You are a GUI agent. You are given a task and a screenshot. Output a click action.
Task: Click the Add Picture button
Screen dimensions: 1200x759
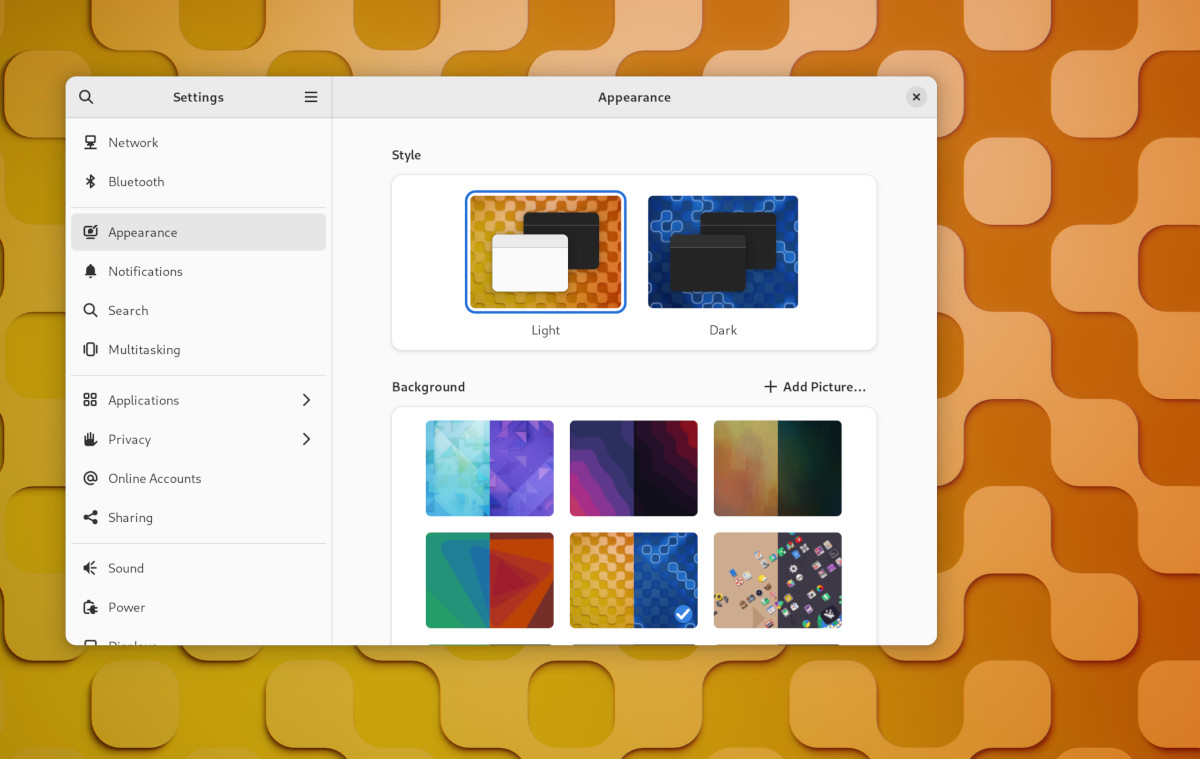(815, 387)
